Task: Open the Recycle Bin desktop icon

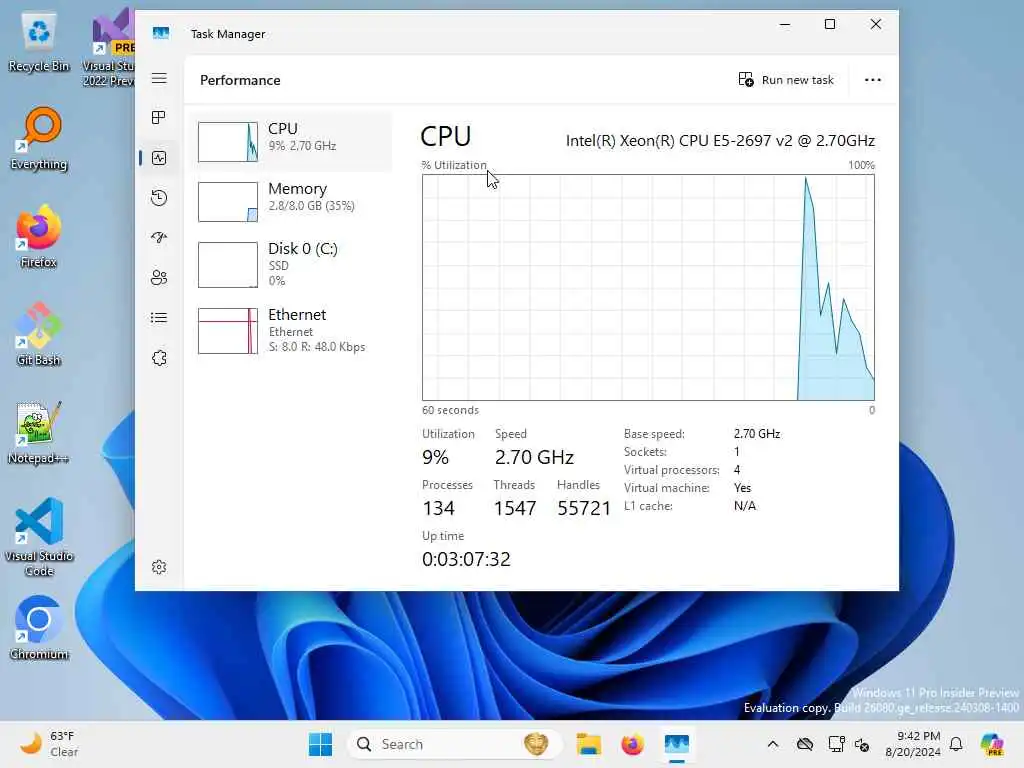Action: (x=39, y=43)
